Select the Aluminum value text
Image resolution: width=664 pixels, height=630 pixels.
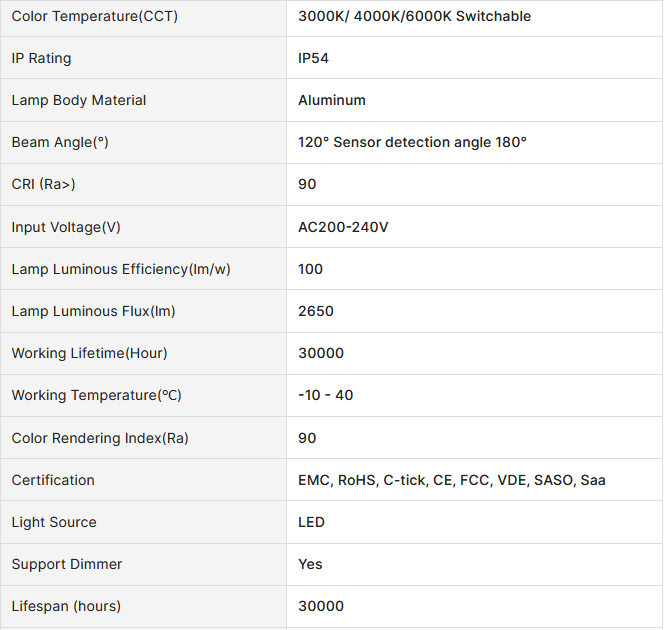332,100
